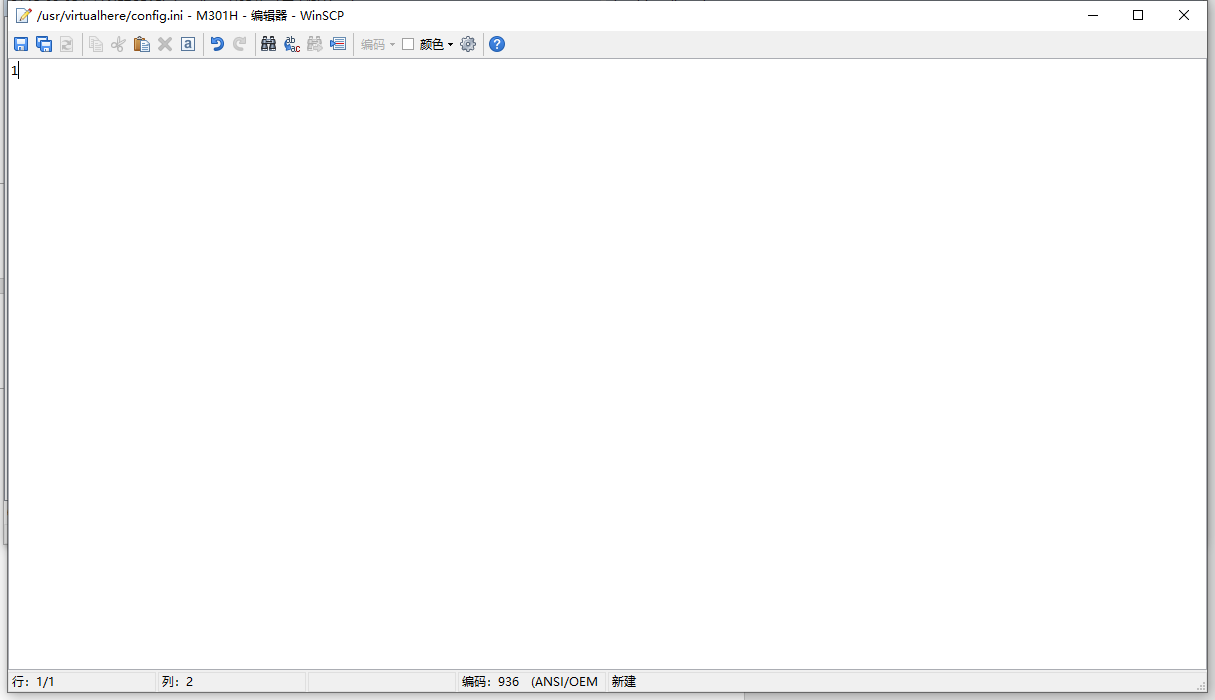Toggle the 颜色 color checkbox box
The image size is (1215, 700).
[x=408, y=44]
